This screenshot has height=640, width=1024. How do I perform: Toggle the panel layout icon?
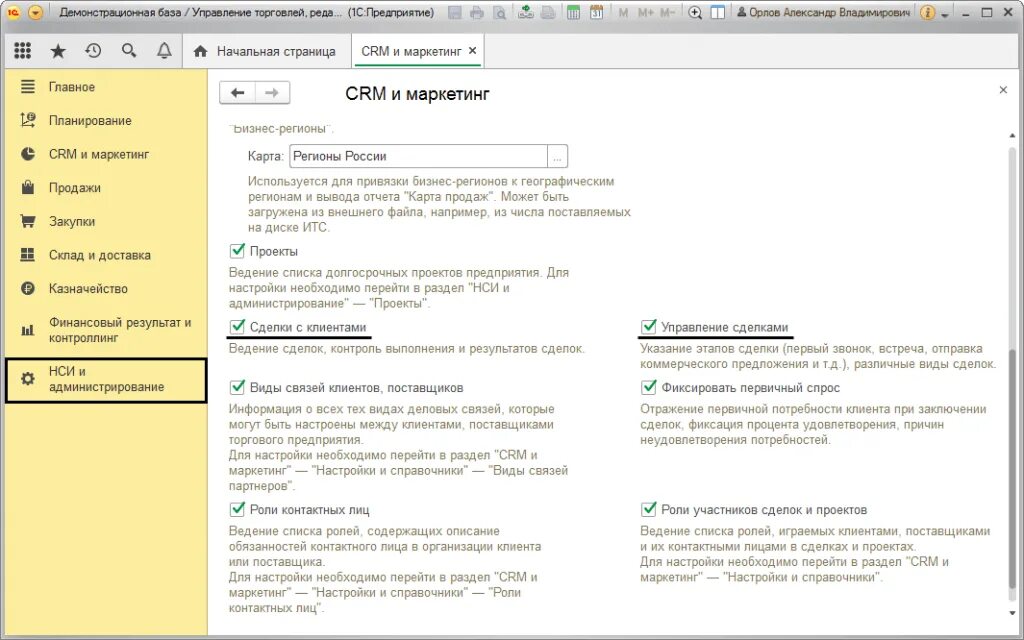tap(718, 12)
